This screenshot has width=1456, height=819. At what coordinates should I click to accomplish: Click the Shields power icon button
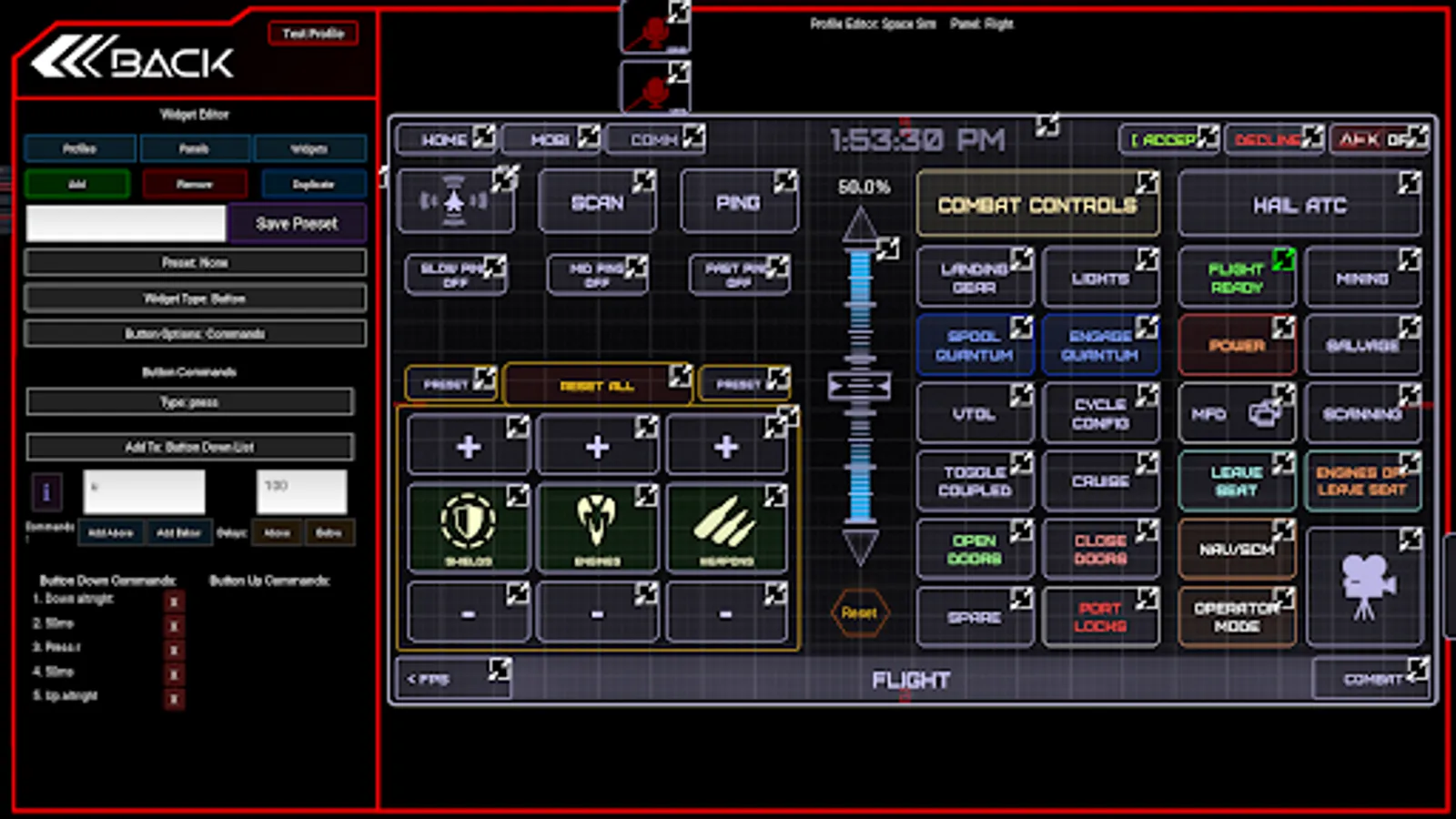point(468,528)
